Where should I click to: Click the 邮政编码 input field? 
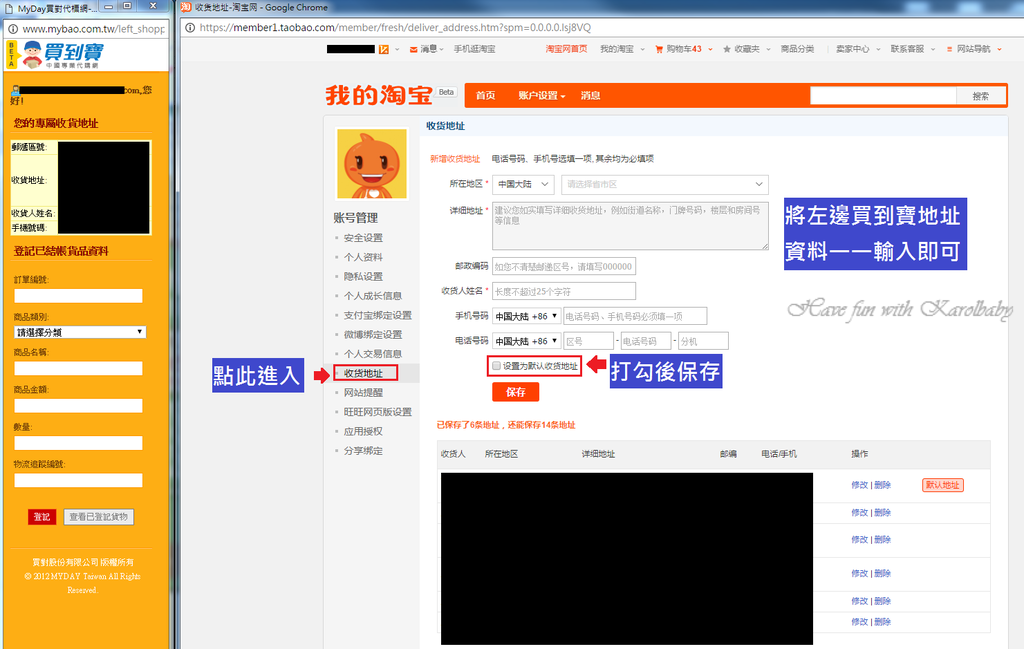564,266
